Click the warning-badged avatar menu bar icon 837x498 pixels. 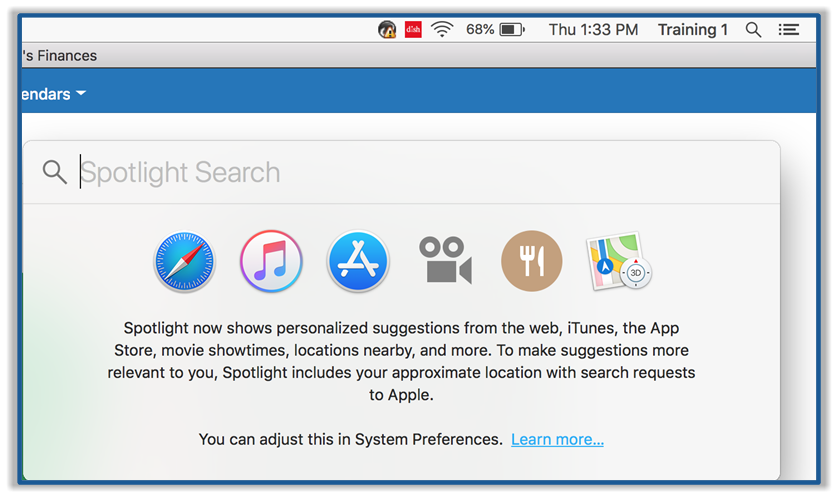click(x=387, y=30)
